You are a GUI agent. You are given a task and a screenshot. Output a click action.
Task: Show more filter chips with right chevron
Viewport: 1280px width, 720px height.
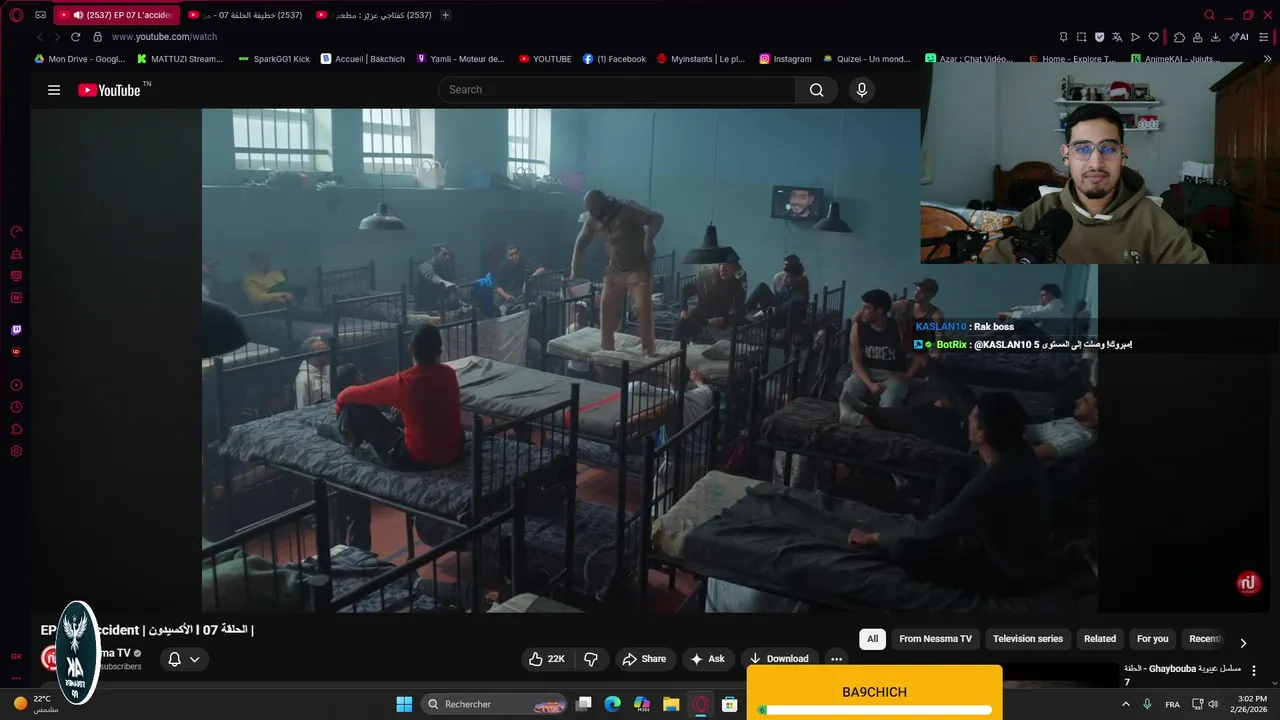coord(1243,643)
